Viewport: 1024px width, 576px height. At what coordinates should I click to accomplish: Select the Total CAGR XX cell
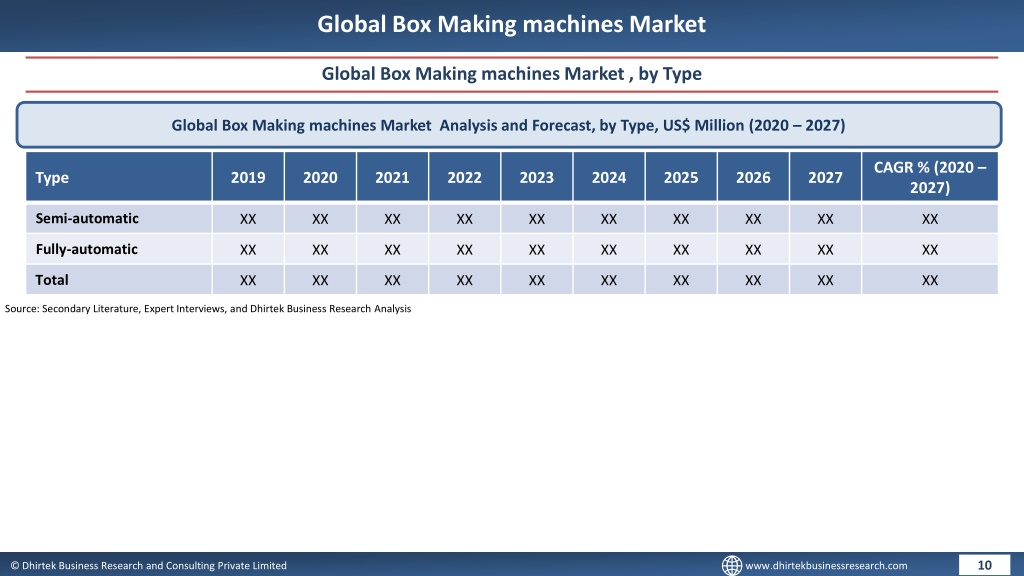(930, 280)
